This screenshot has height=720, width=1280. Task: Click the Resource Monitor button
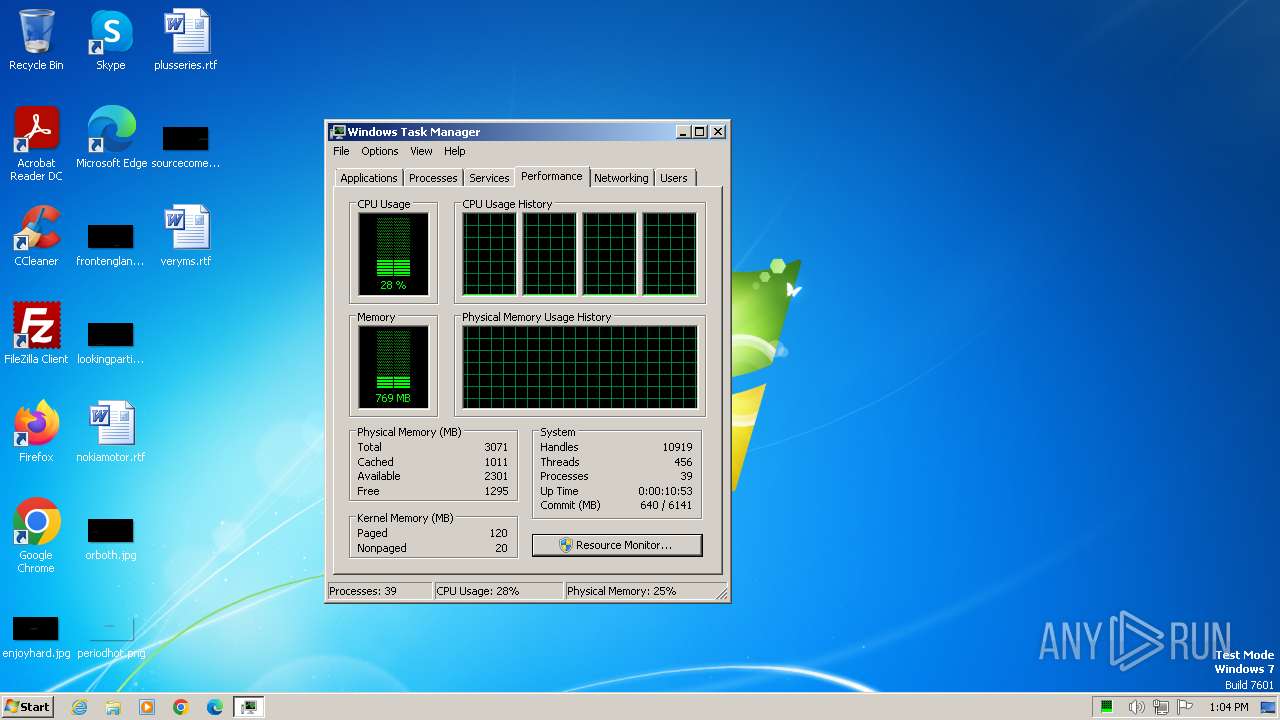[x=617, y=545]
